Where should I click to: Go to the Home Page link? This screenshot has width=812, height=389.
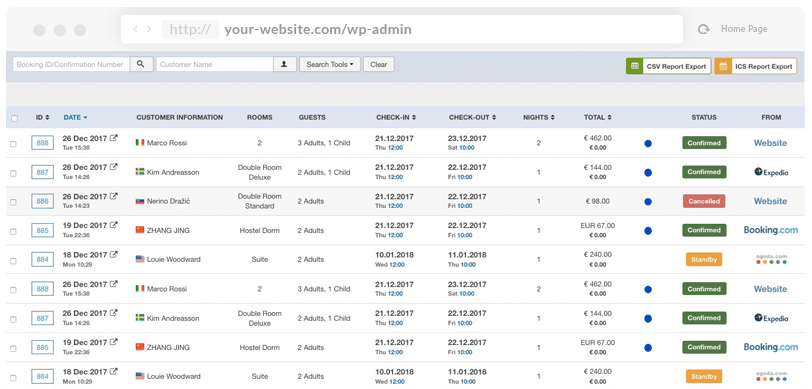click(744, 29)
